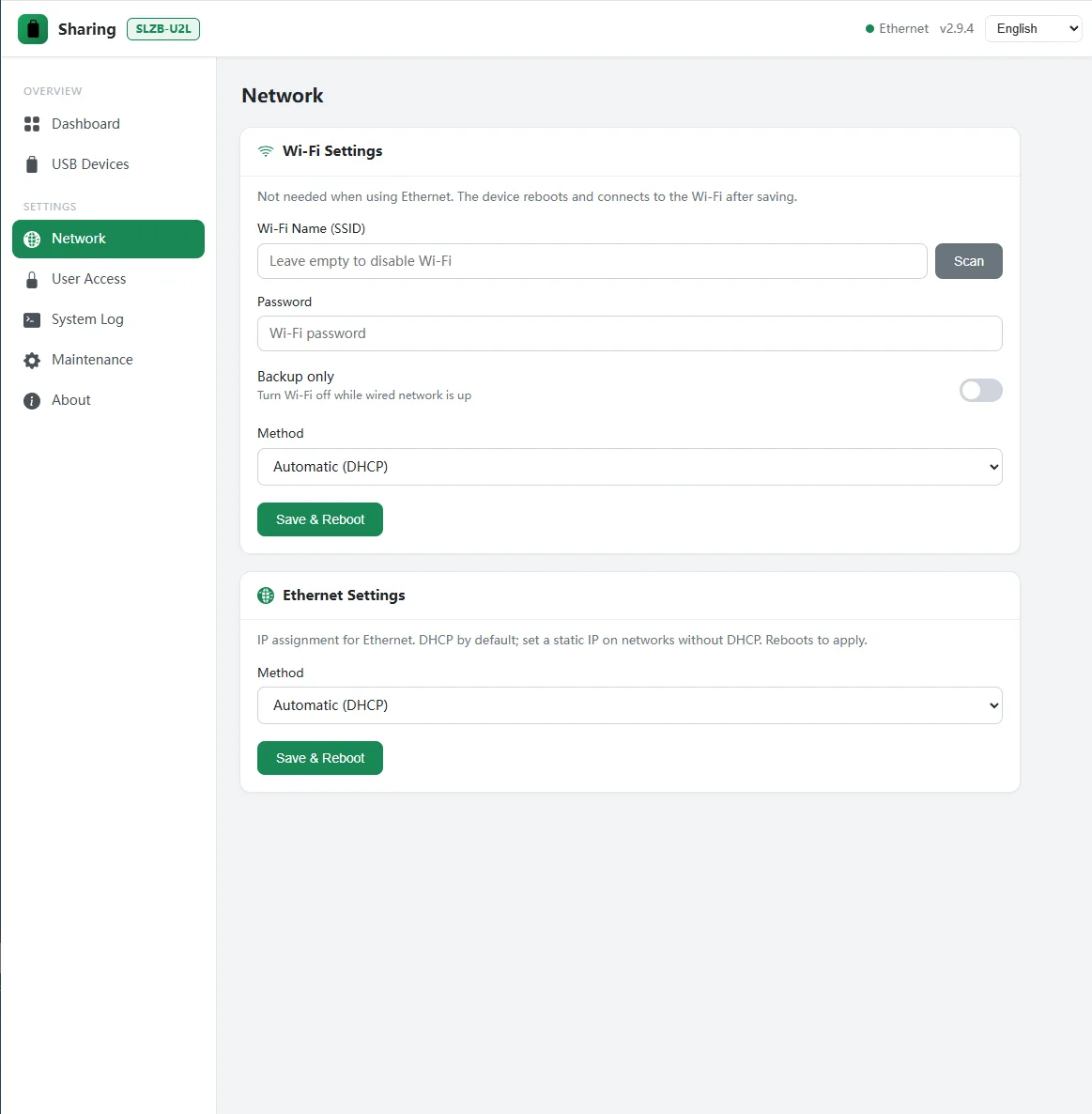
Task: Click the Maintenance gear icon
Action: click(32, 360)
